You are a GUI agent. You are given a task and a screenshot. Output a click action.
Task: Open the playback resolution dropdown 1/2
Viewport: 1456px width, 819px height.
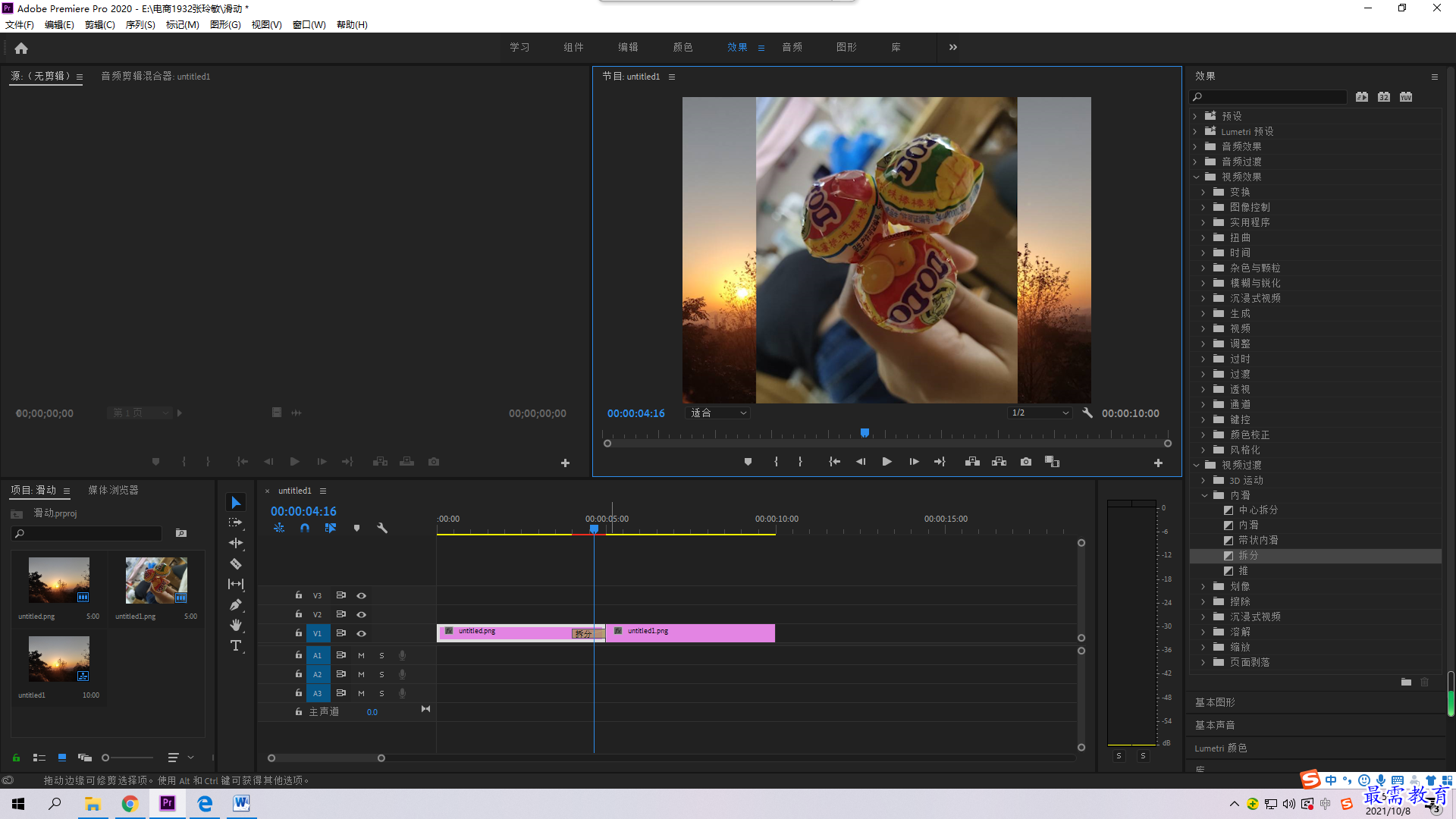click(1040, 413)
